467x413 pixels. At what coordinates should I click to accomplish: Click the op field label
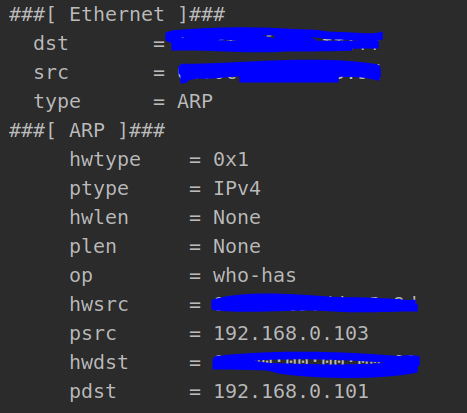tap(81, 277)
